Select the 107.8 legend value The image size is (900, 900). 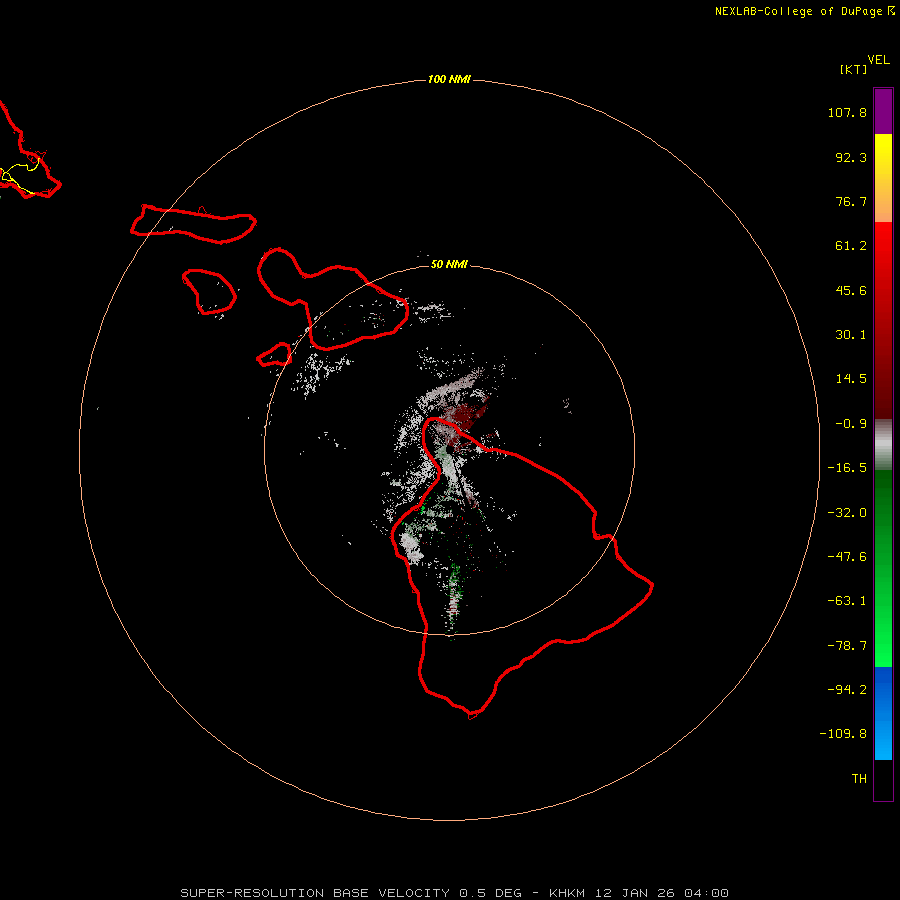pos(847,112)
